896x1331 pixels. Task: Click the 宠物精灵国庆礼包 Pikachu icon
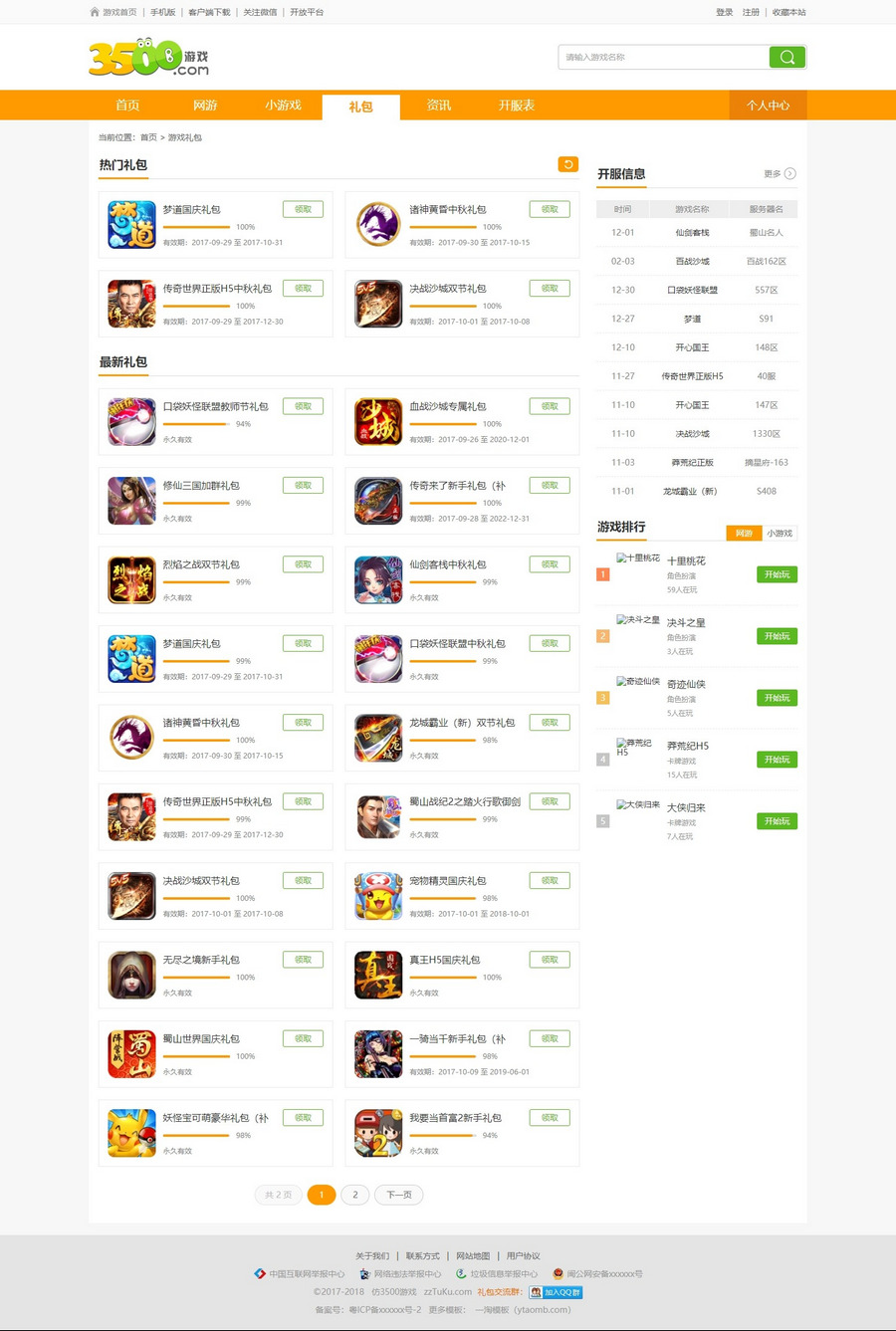click(x=378, y=896)
